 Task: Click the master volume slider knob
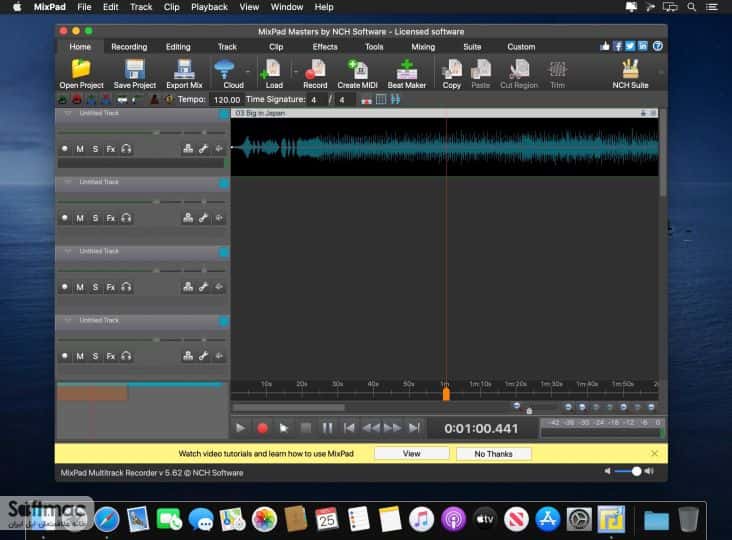[x=636, y=471]
